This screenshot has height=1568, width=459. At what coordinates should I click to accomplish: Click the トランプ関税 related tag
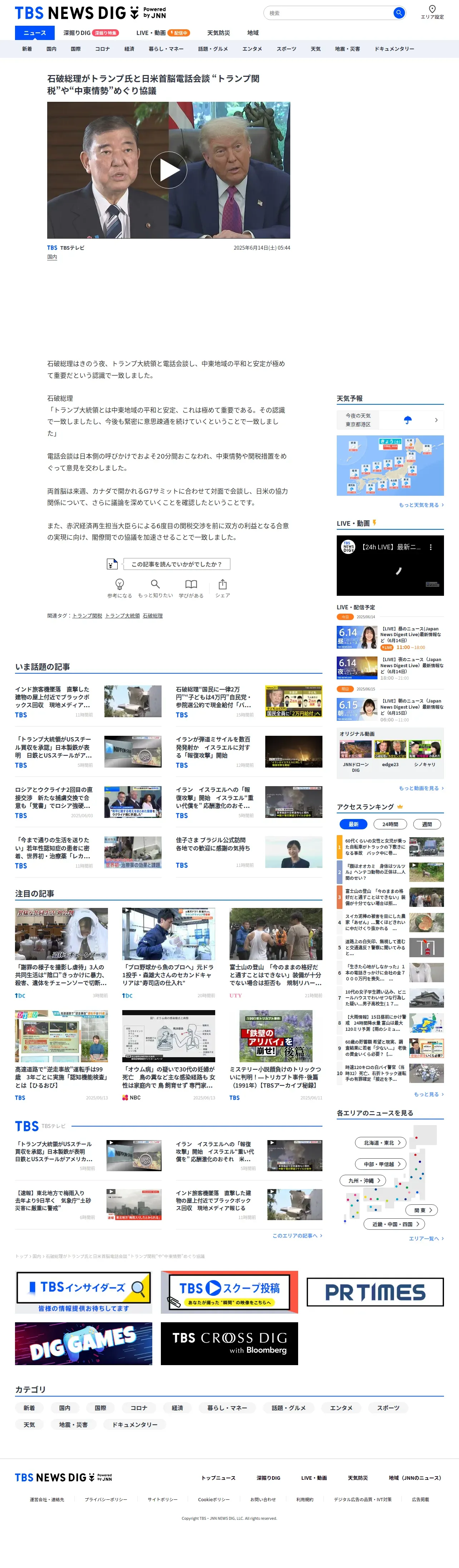click(87, 615)
